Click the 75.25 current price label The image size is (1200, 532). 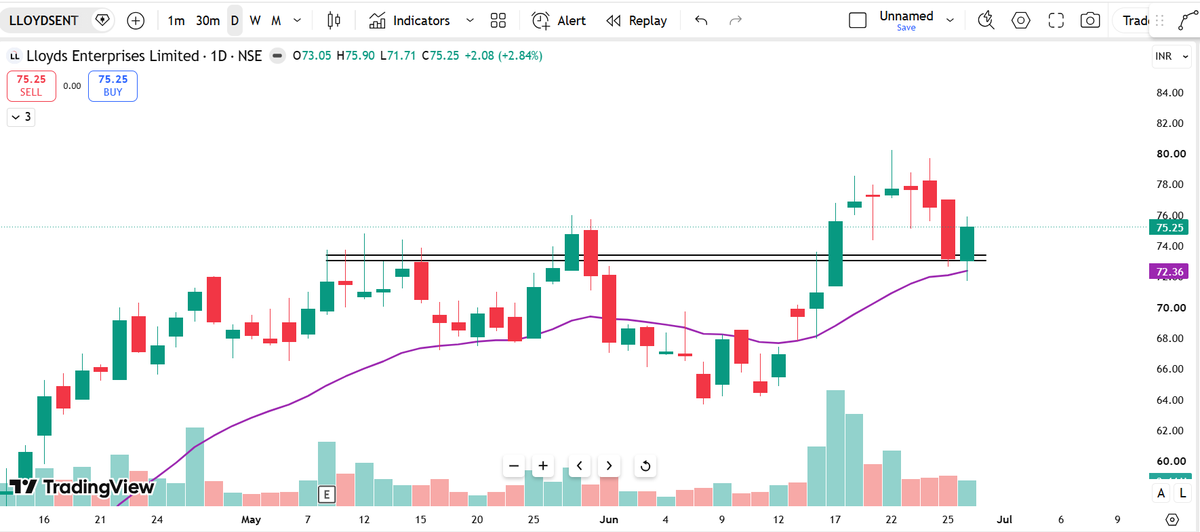tap(1171, 228)
